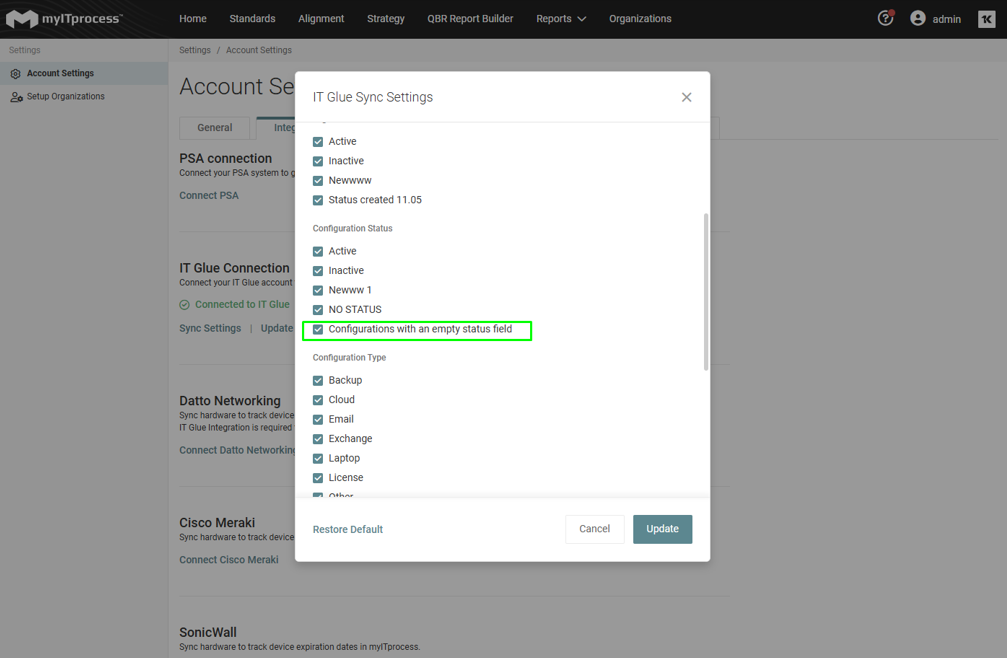Uncheck the License configuration type
The width and height of the screenshot is (1007, 658).
click(x=318, y=478)
